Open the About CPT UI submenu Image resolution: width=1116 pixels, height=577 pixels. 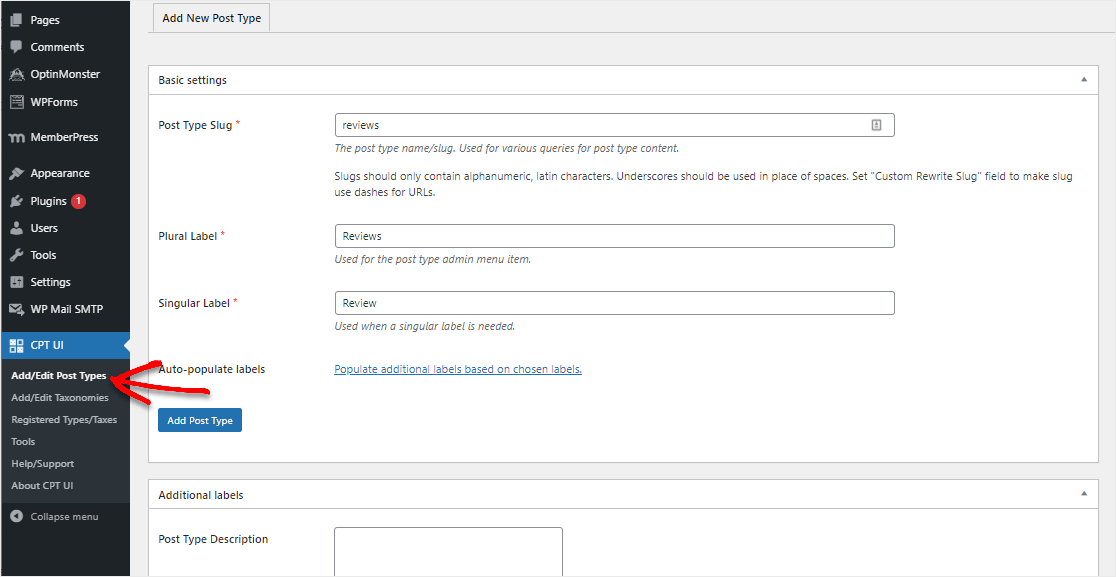tap(43, 486)
